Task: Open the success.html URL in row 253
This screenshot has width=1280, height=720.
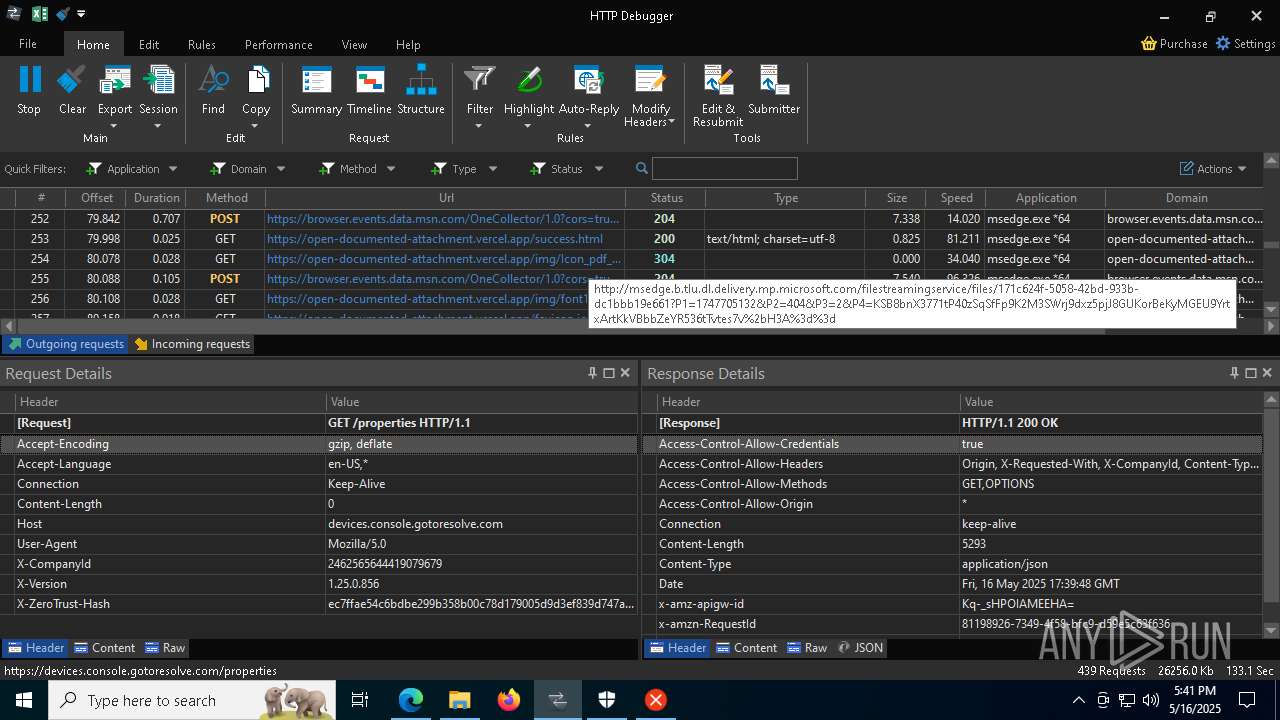Action: point(435,239)
